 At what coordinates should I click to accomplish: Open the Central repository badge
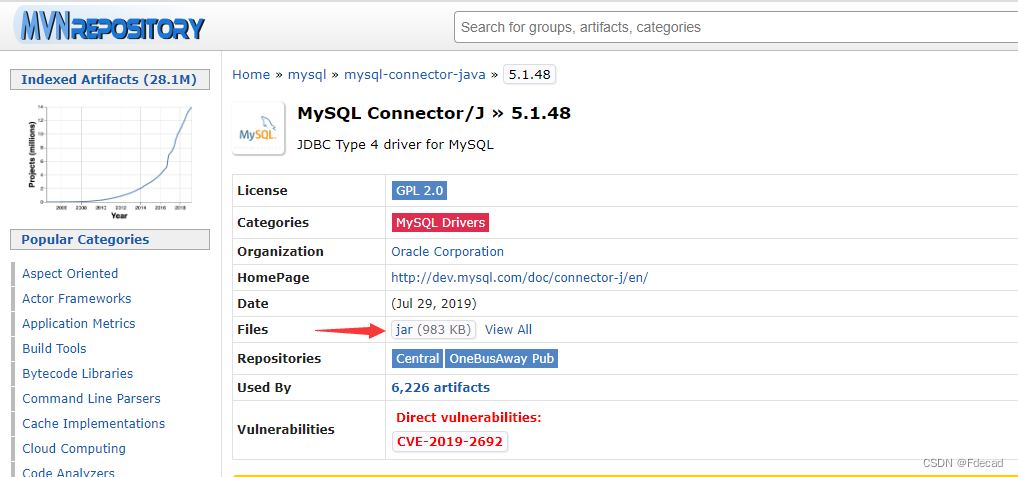coord(417,359)
